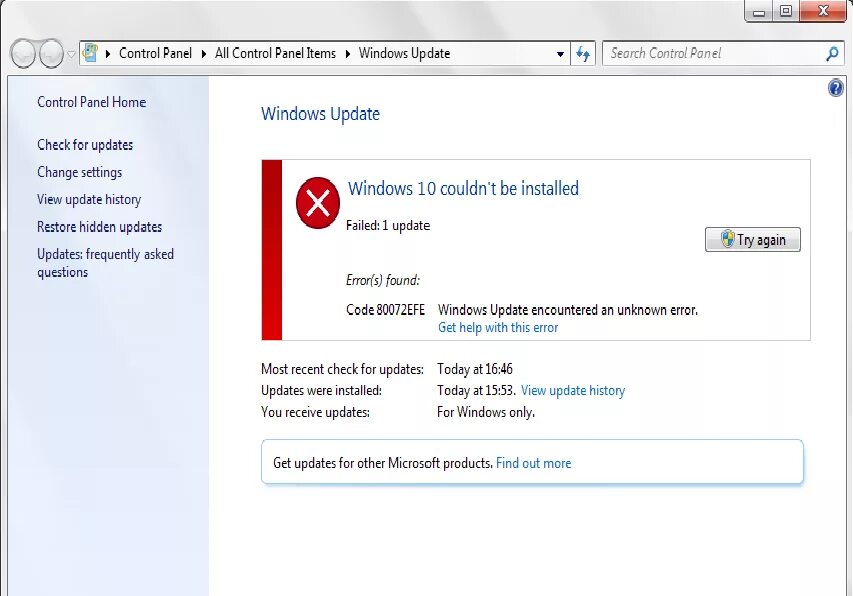Expand the arrow before Control Panel breadcrumb
Viewport: 853px width, 596px height.
pyautogui.click(x=108, y=53)
